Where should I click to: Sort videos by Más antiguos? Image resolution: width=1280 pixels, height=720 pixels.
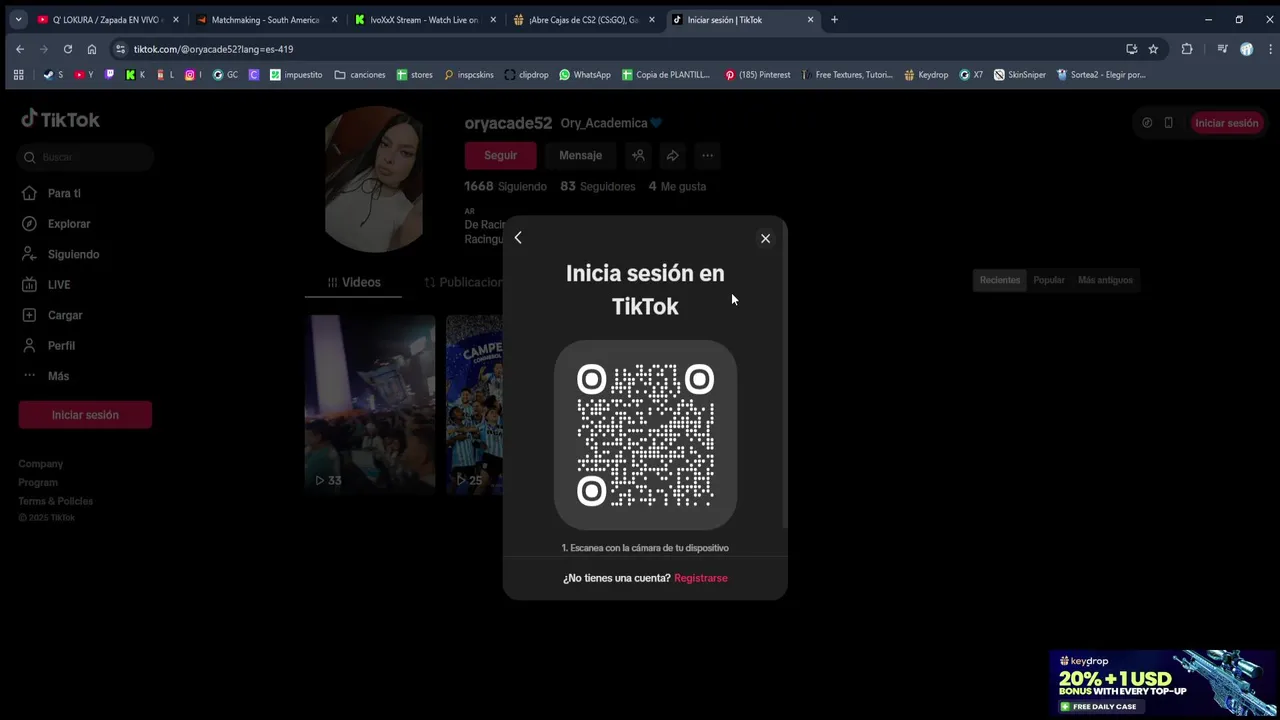pyautogui.click(x=1105, y=280)
